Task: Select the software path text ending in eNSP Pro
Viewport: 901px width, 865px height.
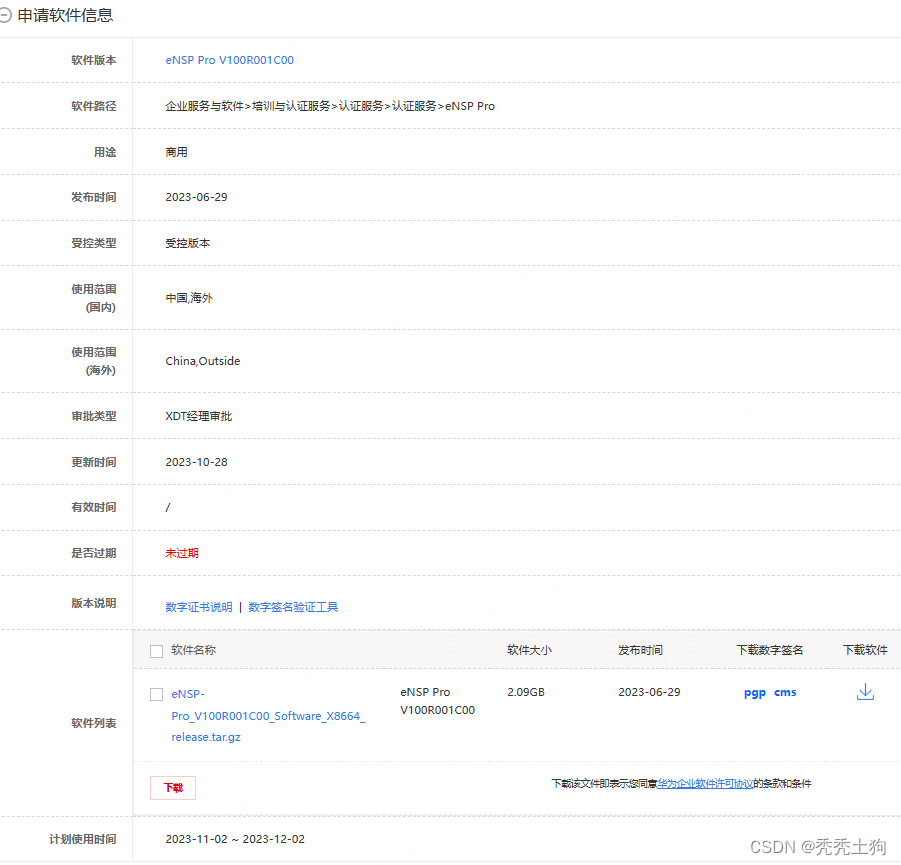Action: [x=330, y=106]
